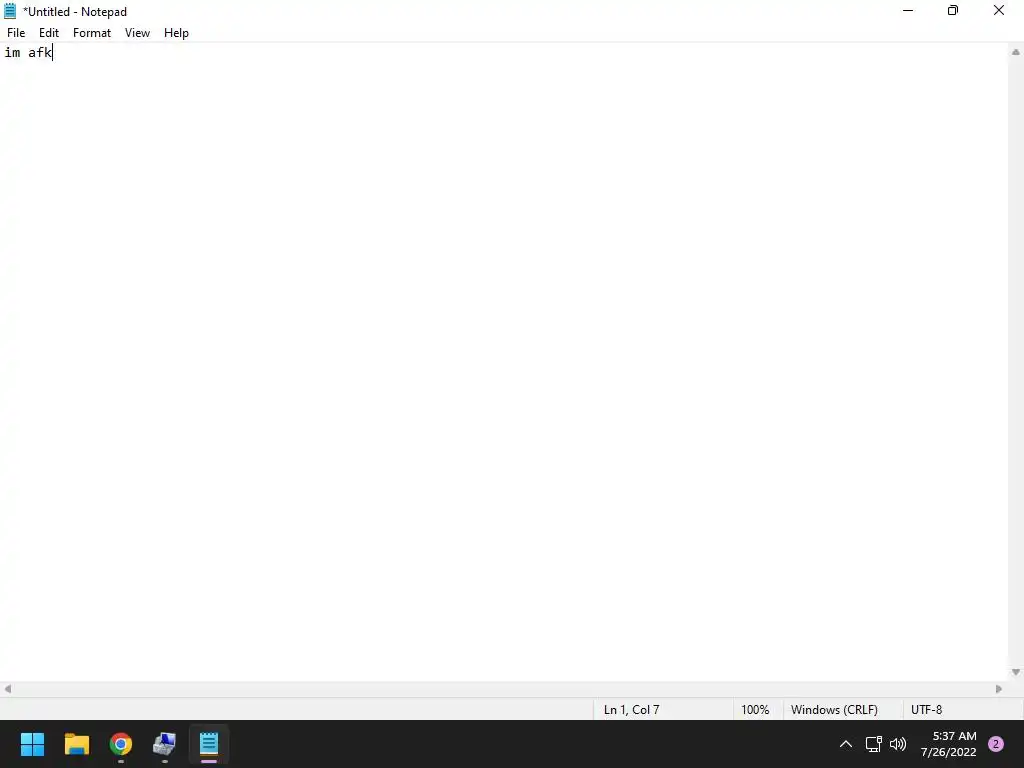Open the File menu
This screenshot has width=1024, height=768.
[x=16, y=33]
